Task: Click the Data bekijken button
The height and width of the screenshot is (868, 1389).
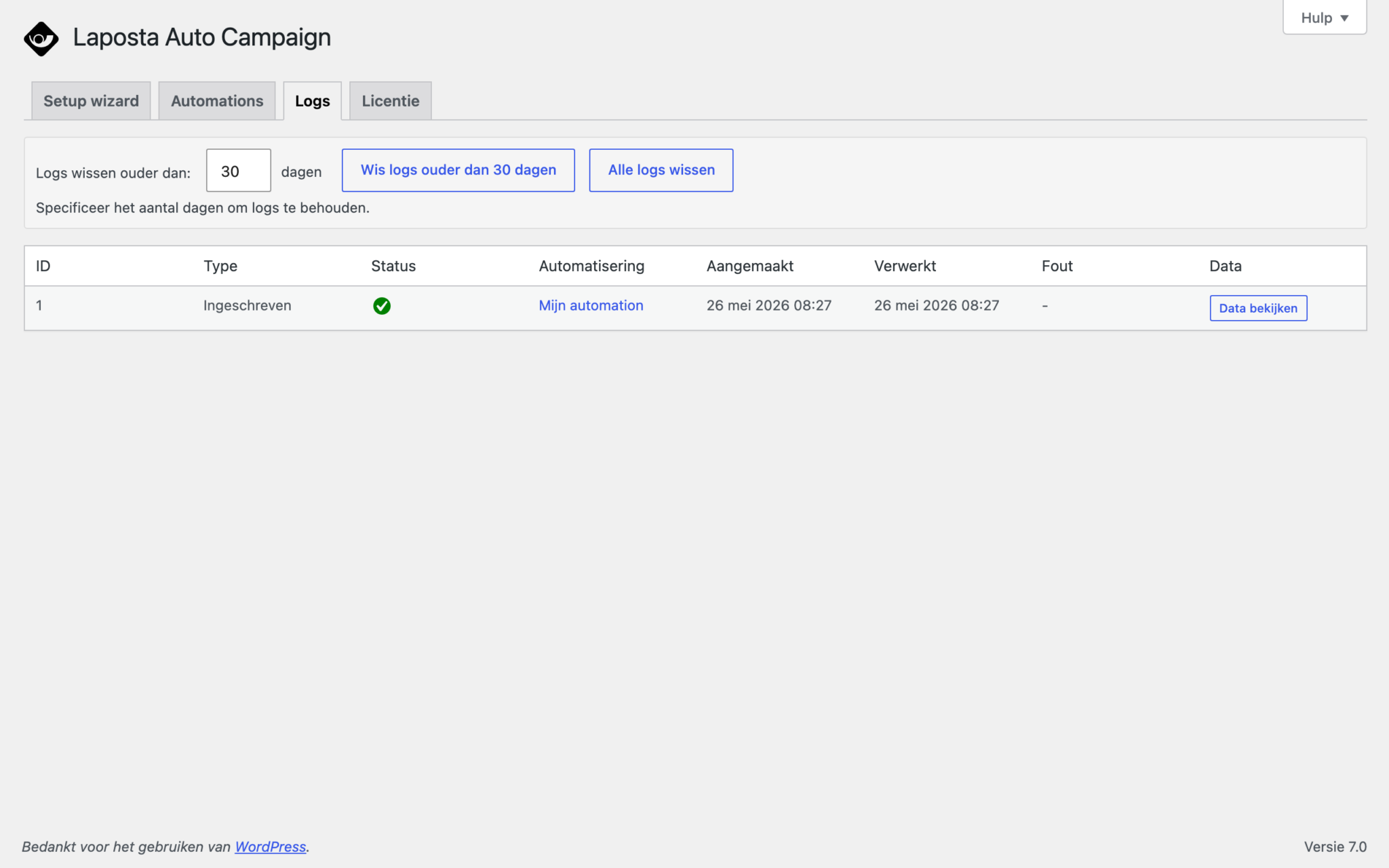Action: [1258, 308]
